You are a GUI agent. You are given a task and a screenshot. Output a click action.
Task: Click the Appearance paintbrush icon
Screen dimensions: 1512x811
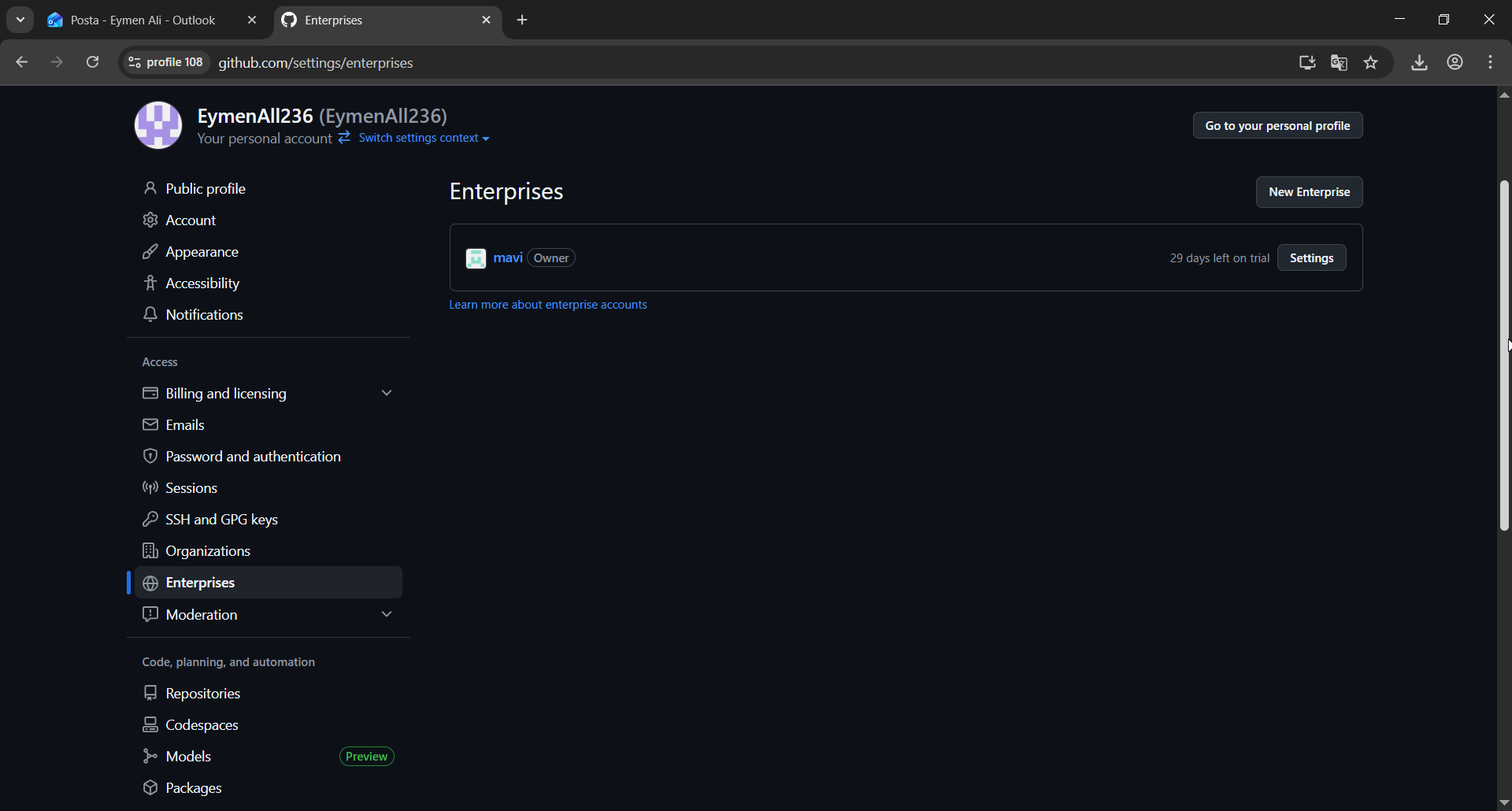(x=150, y=252)
